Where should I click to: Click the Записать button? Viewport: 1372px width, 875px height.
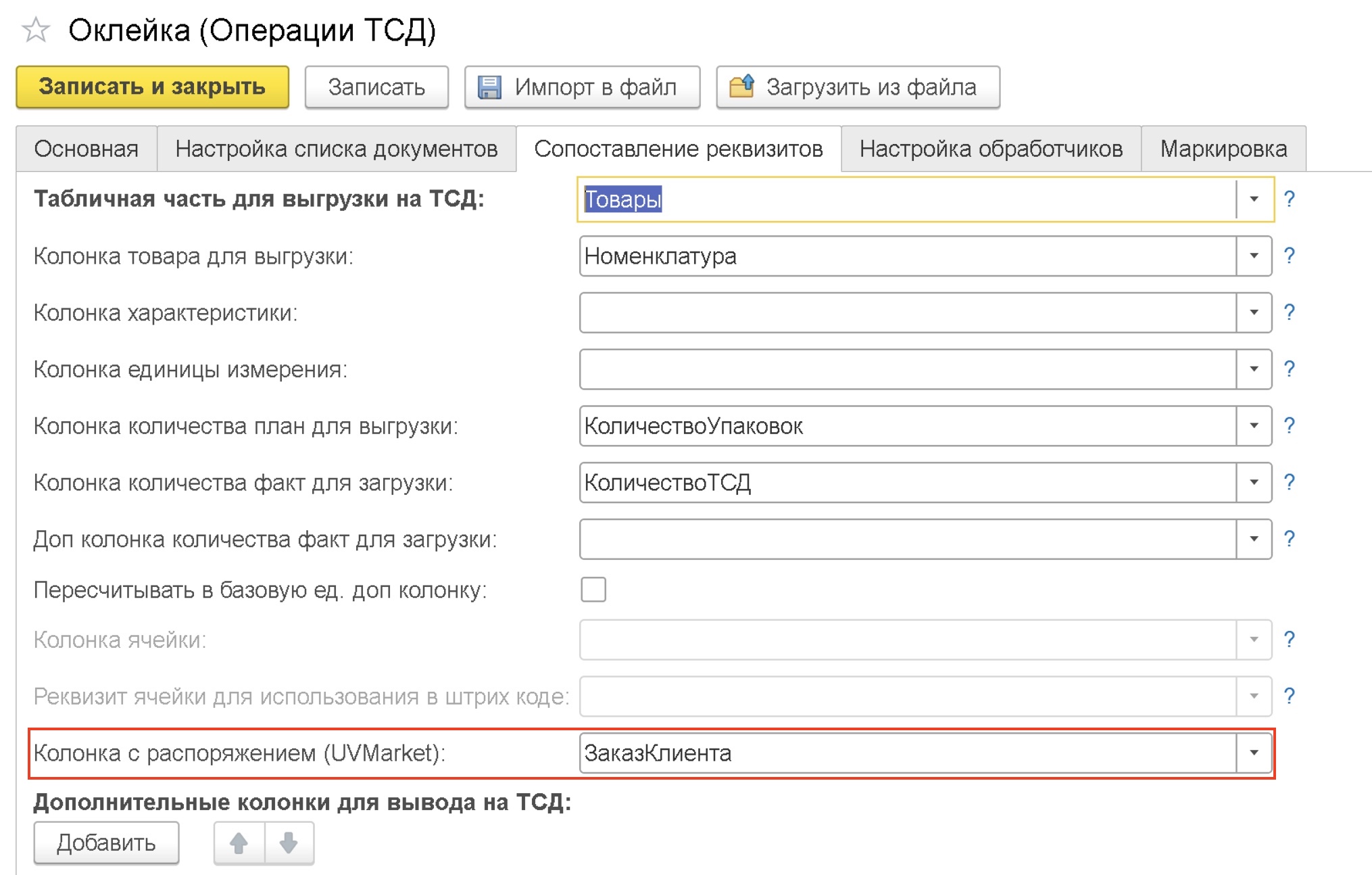pos(376,87)
